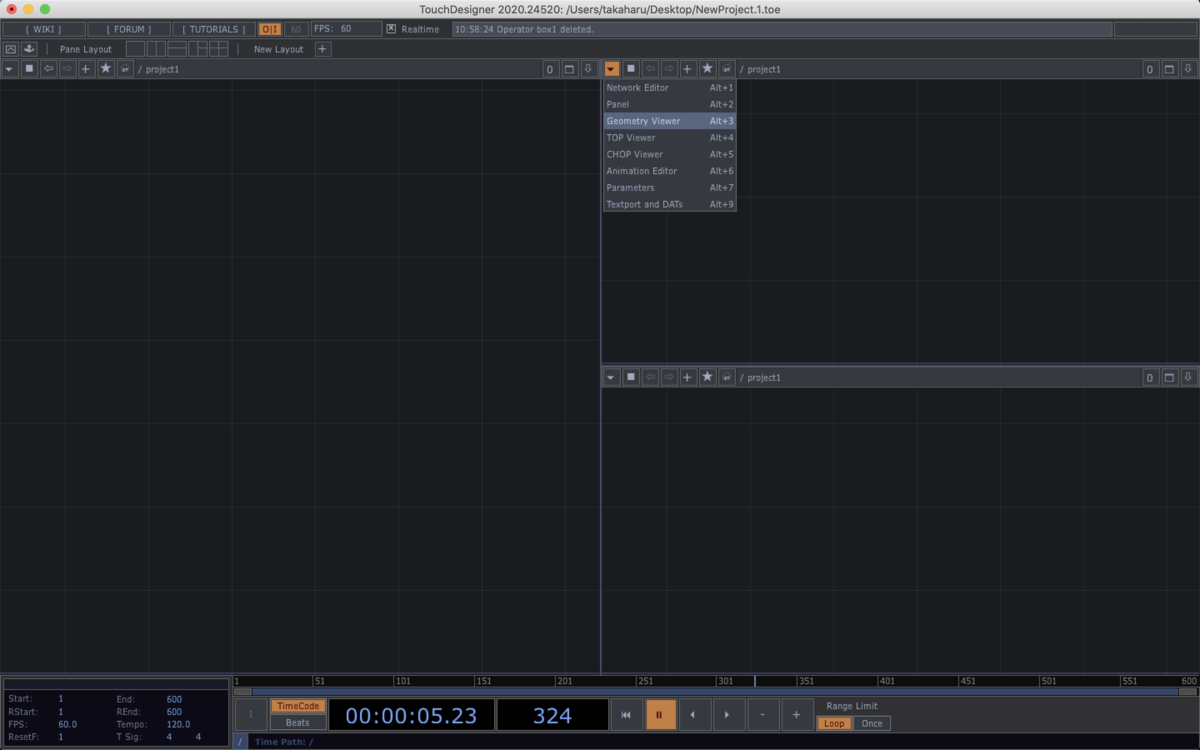The width and height of the screenshot is (1200, 750).
Task: Click the anchor-shaped icon in layout bar
Action: tap(29, 49)
